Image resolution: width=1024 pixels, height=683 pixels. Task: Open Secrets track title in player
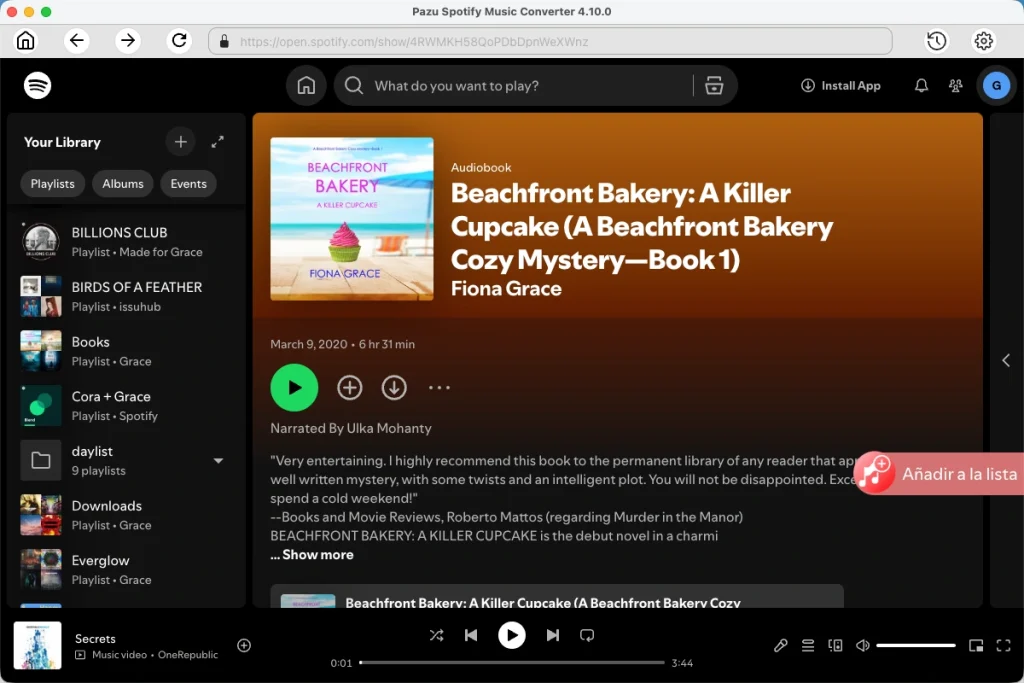pos(95,639)
